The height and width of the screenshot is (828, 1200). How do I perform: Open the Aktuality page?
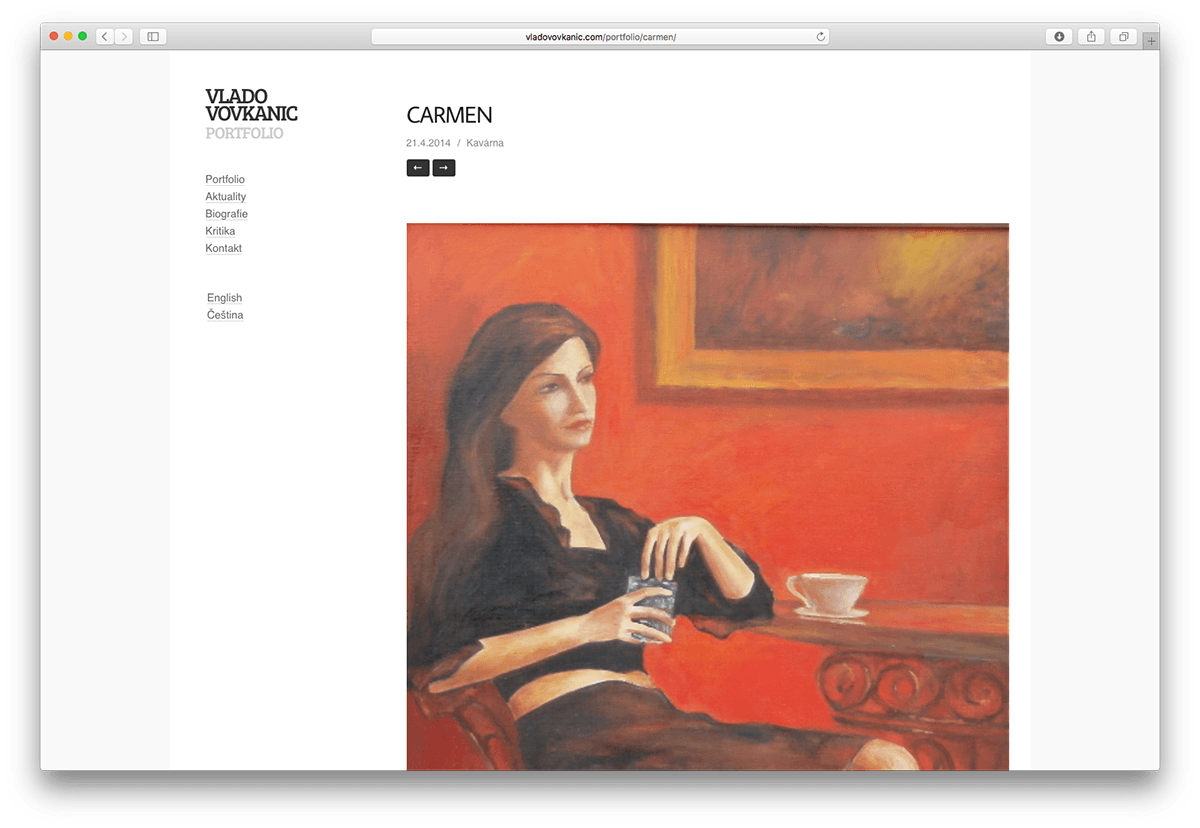point(226,197)
